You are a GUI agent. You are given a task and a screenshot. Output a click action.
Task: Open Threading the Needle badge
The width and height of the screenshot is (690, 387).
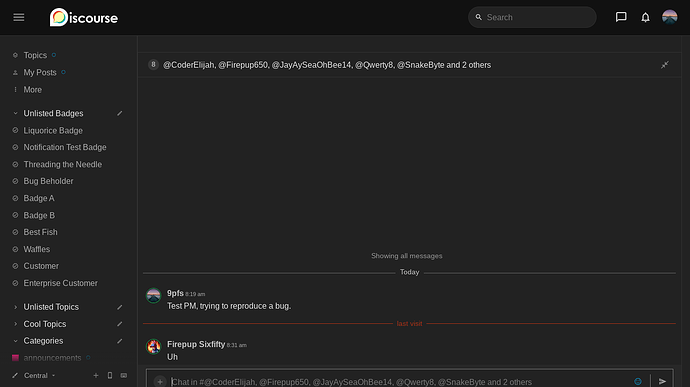click(x=63, y=164)
